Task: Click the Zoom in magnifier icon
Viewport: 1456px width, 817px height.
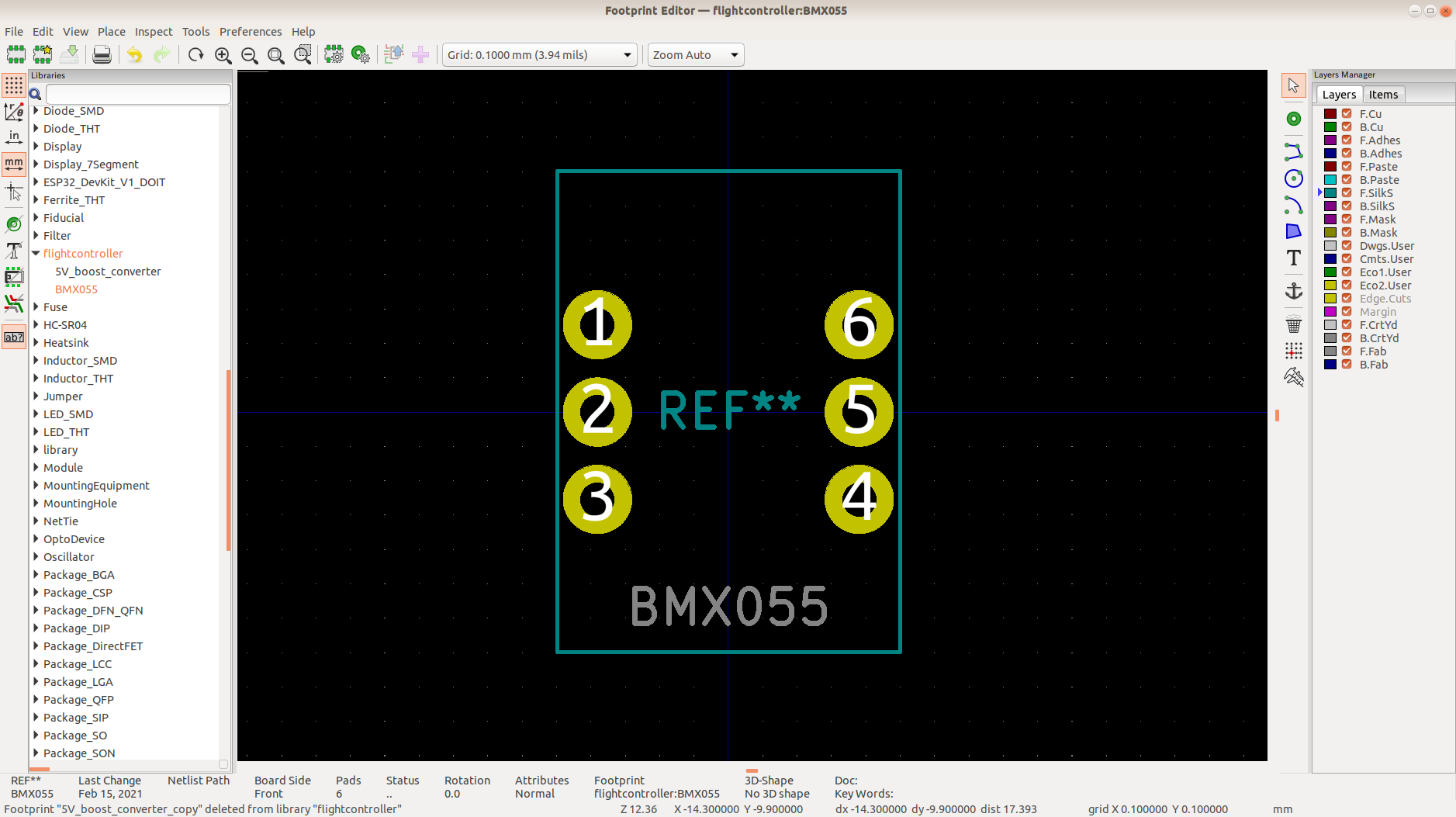Action: coord(223,54)
